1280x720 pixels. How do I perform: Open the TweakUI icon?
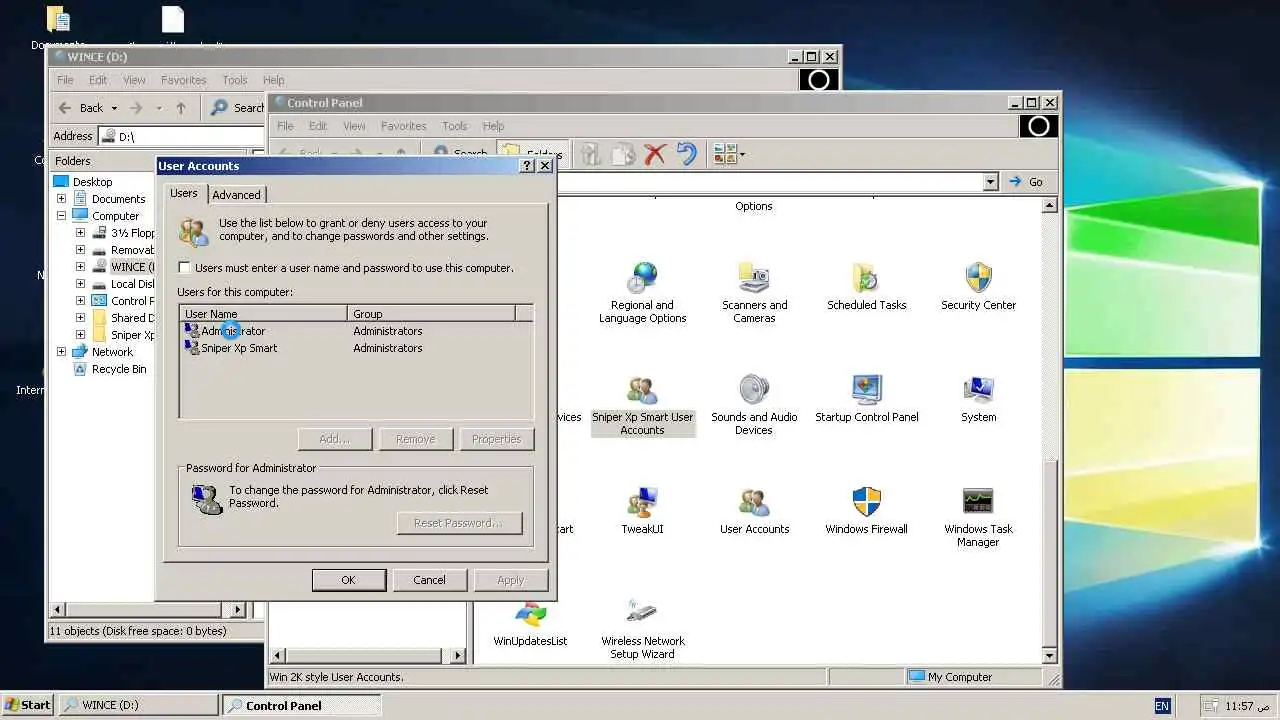(x=642, y=511)
